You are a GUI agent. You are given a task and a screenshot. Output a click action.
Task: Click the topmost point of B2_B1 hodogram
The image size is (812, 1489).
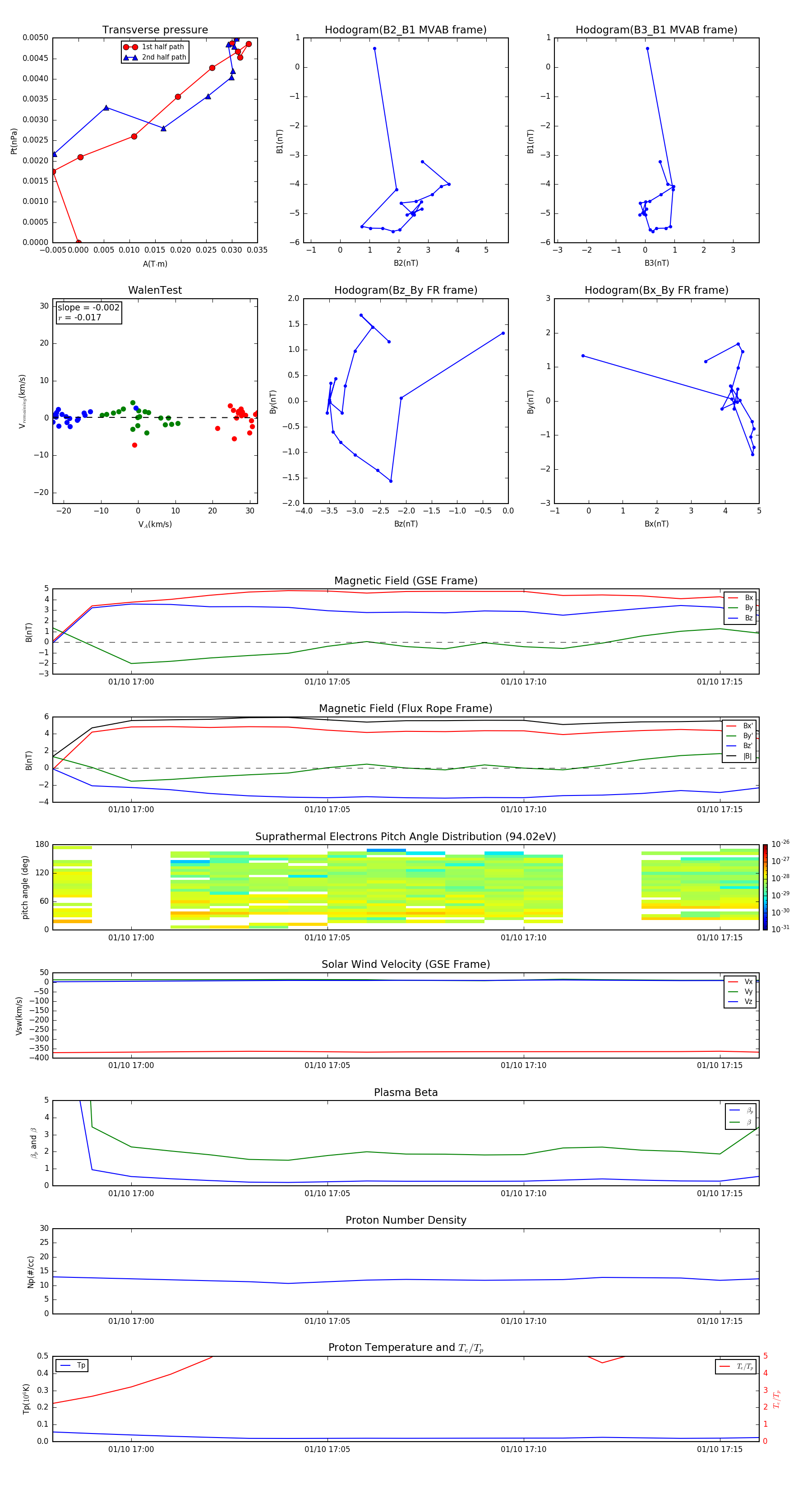coord(374,49)
